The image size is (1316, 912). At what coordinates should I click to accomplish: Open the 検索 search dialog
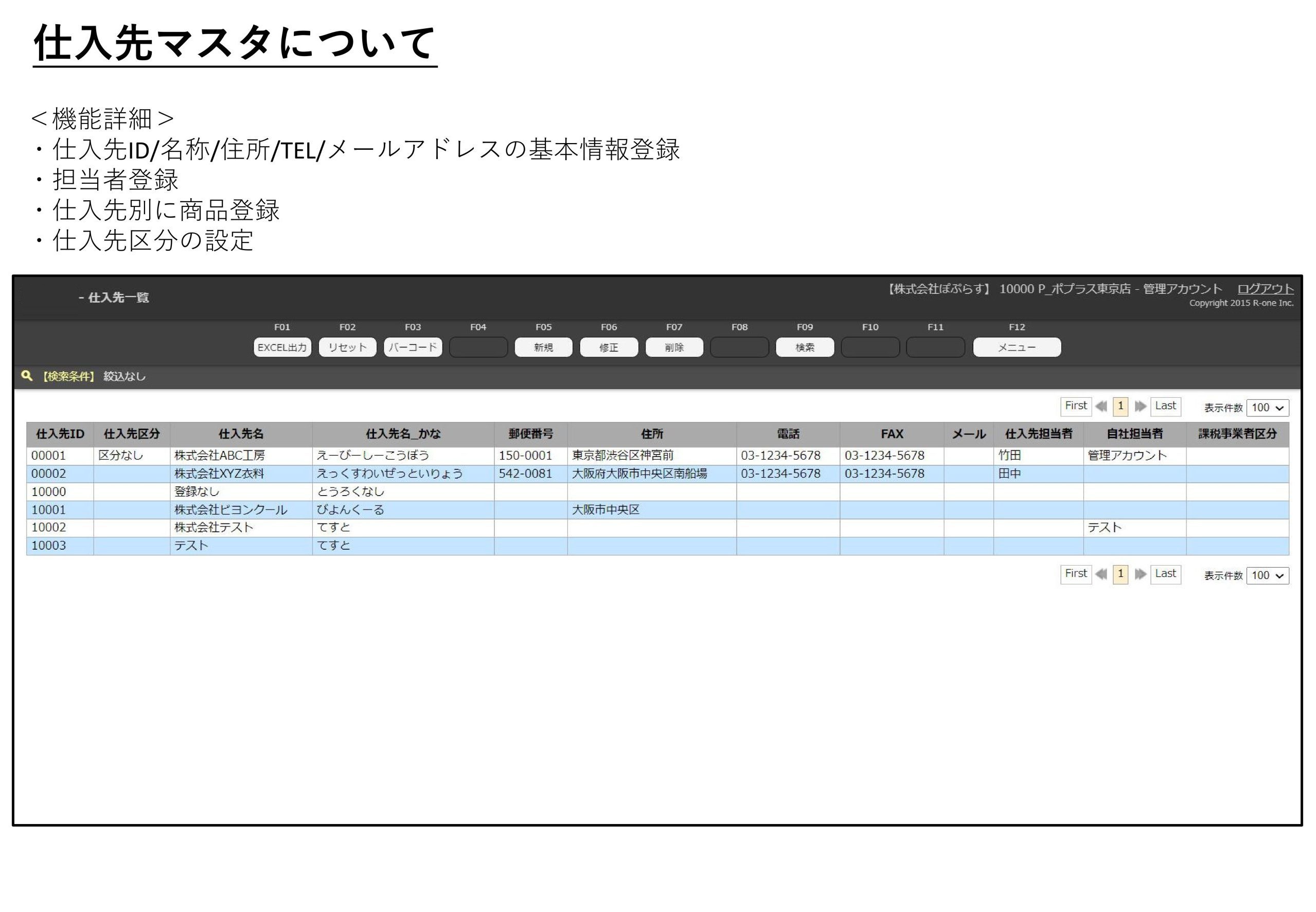(804, 347)
